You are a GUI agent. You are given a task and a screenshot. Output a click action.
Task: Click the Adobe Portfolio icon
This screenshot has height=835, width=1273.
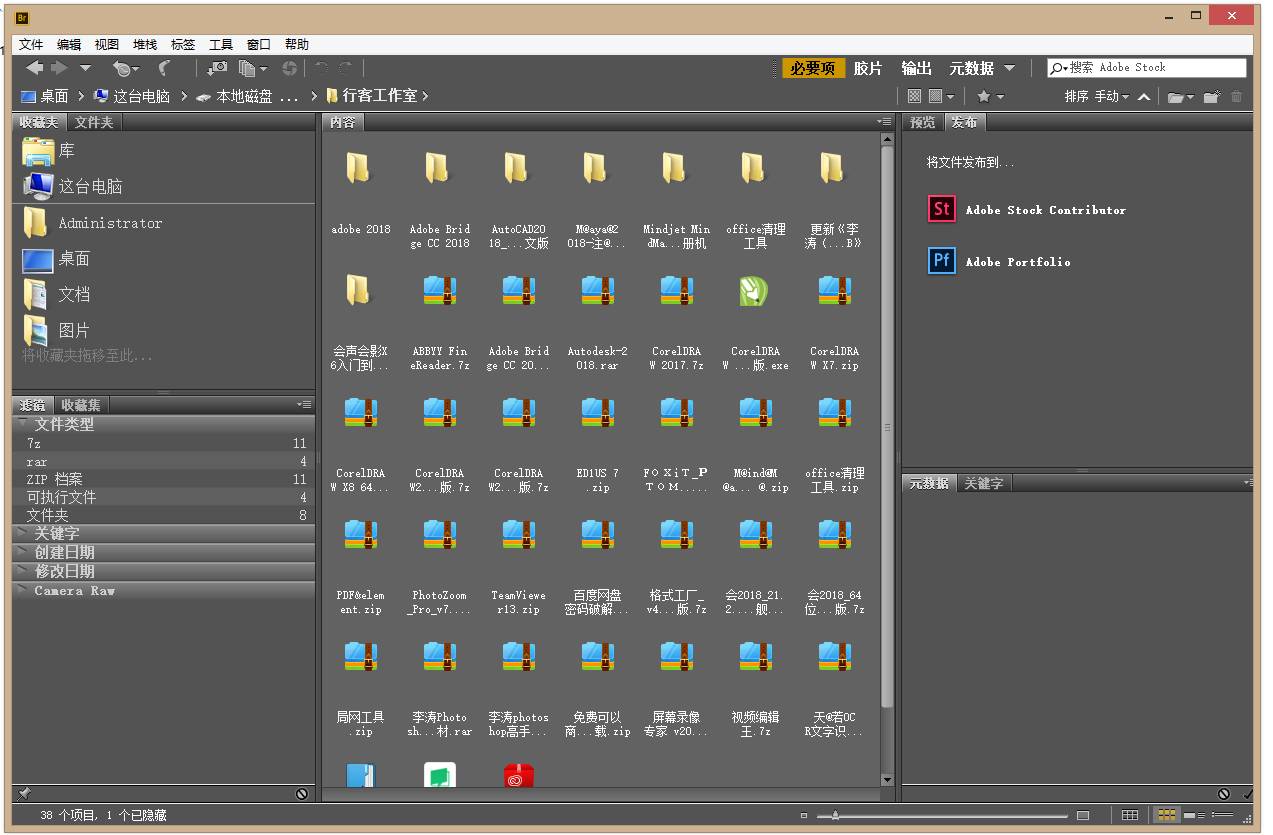(x=940, y=261)
